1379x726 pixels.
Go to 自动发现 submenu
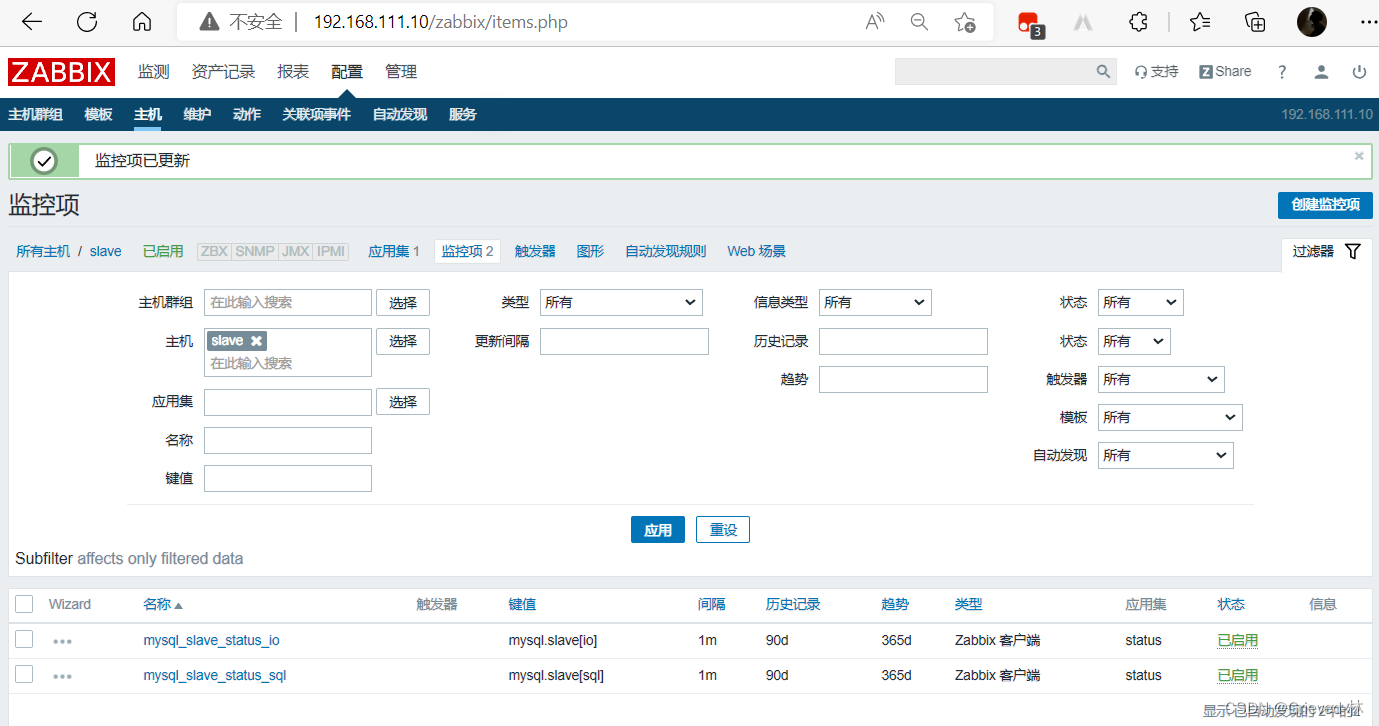pyautogui.click(x=400, y=115)
